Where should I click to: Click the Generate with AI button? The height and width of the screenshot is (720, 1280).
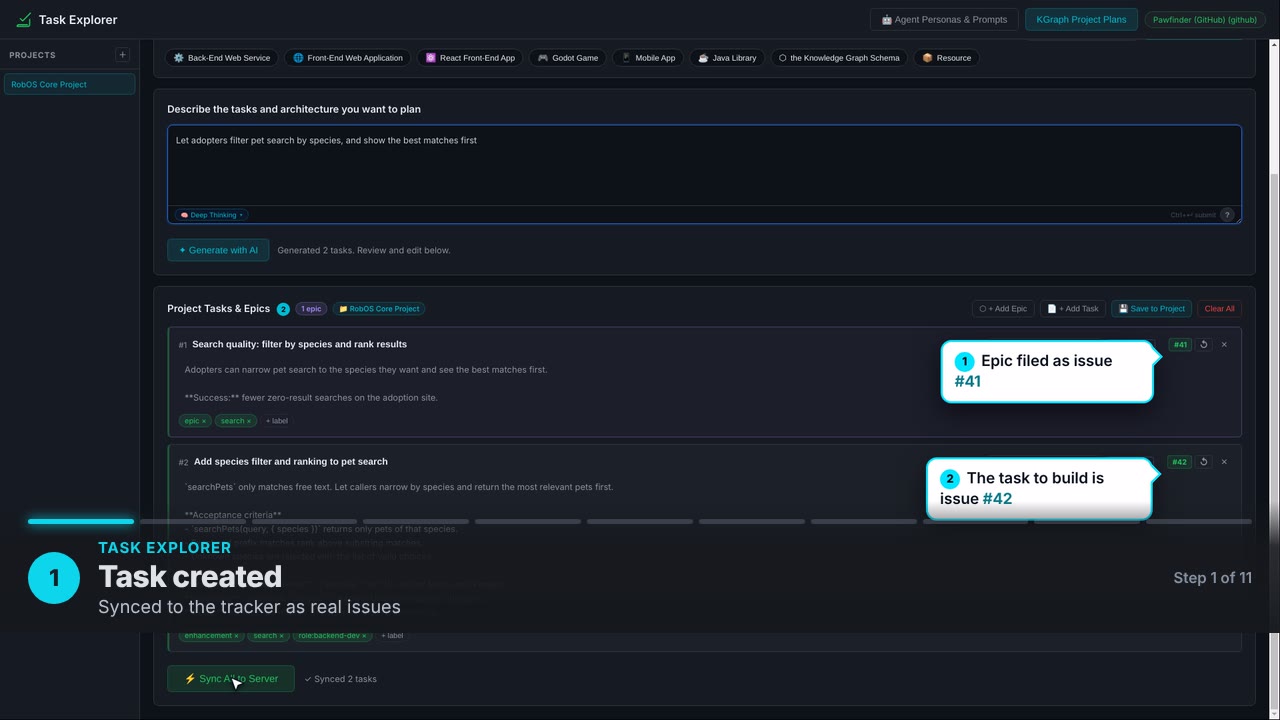[x=218, y=250]
